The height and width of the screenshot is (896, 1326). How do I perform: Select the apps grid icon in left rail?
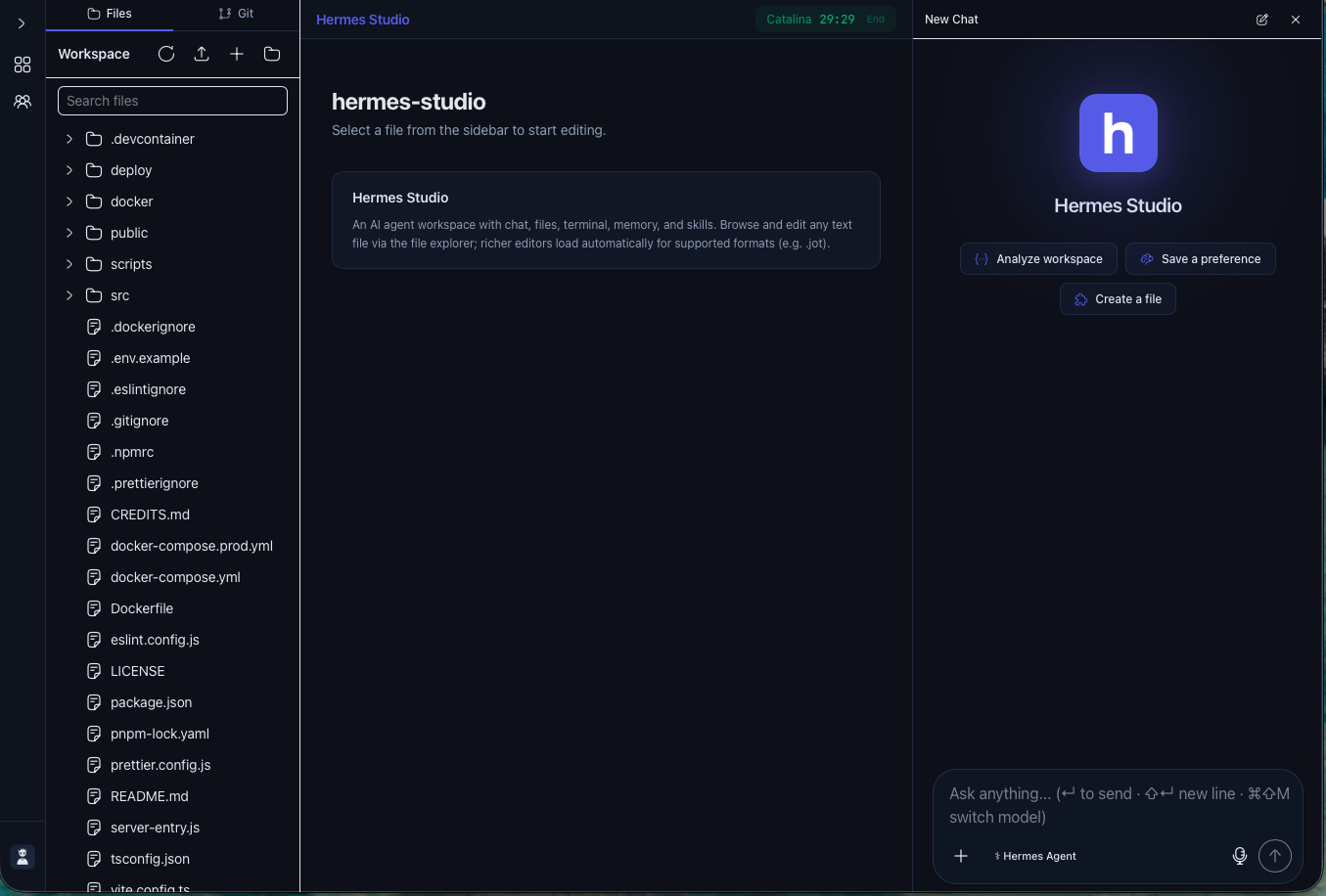click(22, 65)
